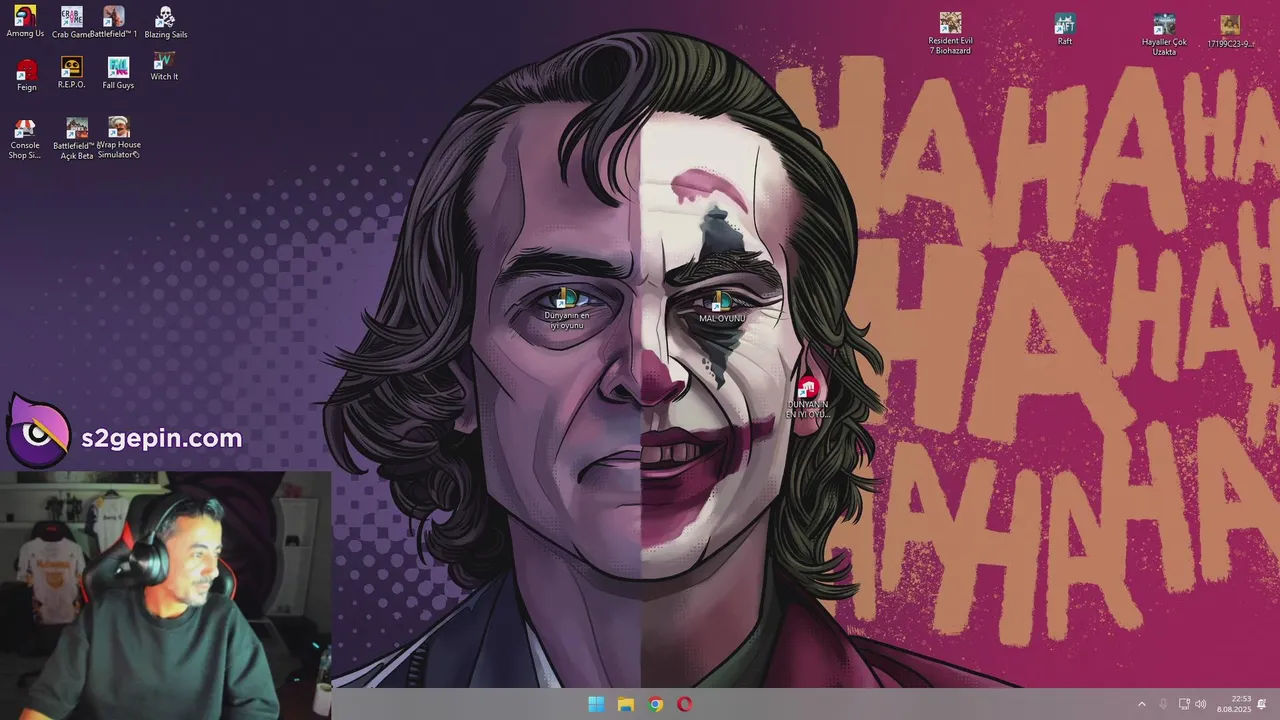The height and width of the screenshot is (720, 1280).
Task: Select the "MAL OYUNU" desktop shortcut
Action: point(721,308)
